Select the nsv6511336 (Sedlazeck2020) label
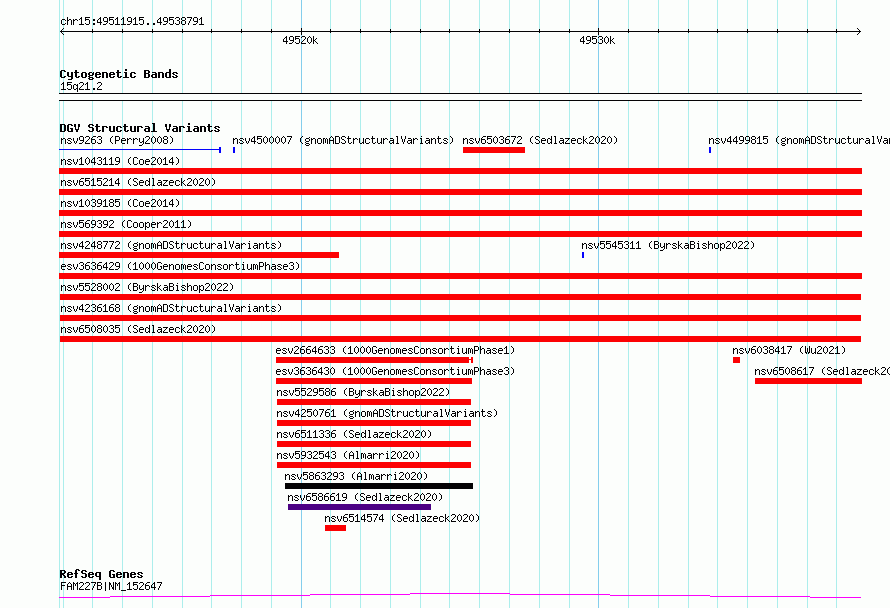 pos(354,434)
